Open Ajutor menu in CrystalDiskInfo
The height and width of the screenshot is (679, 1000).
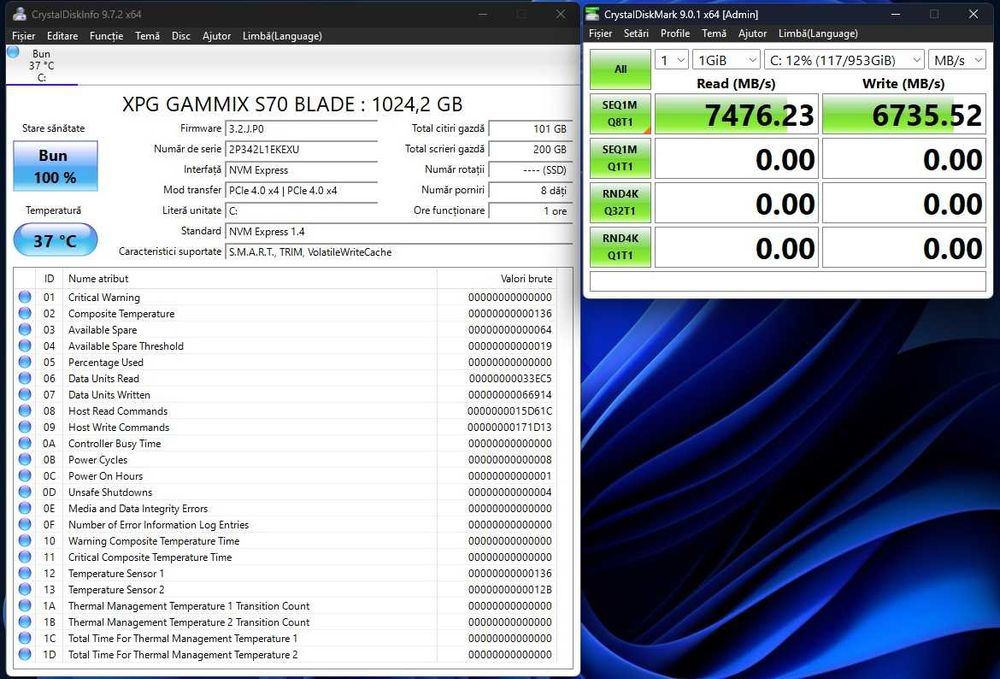(217, 36)
